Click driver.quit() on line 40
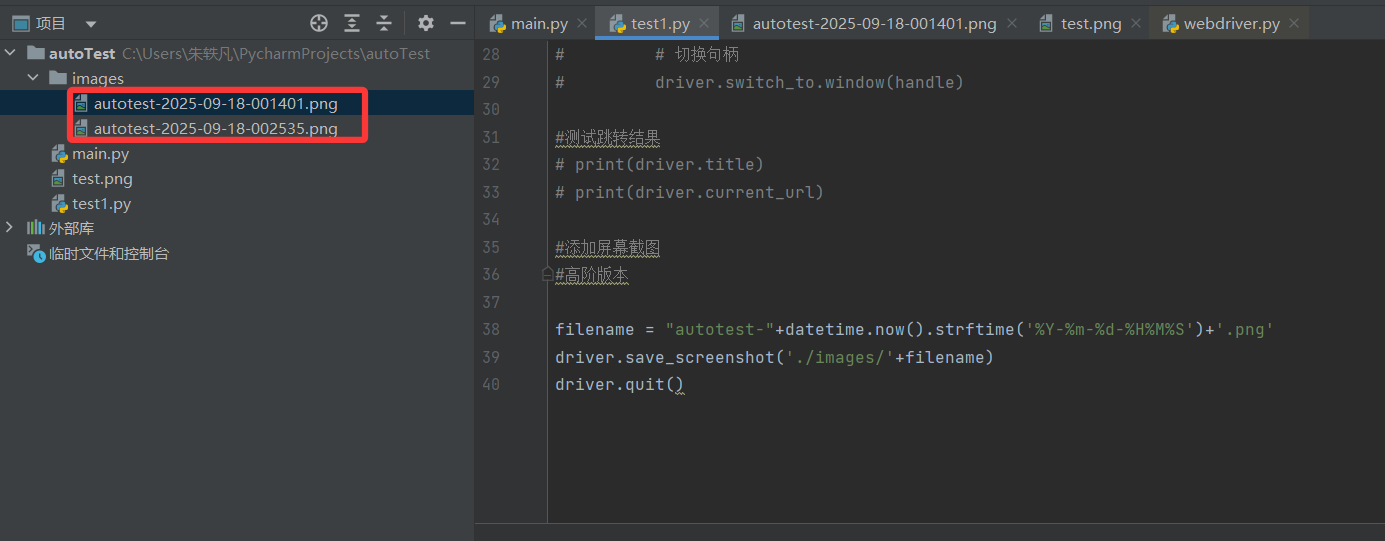This screenshot has width=1385, height=541. pos(619,384)
